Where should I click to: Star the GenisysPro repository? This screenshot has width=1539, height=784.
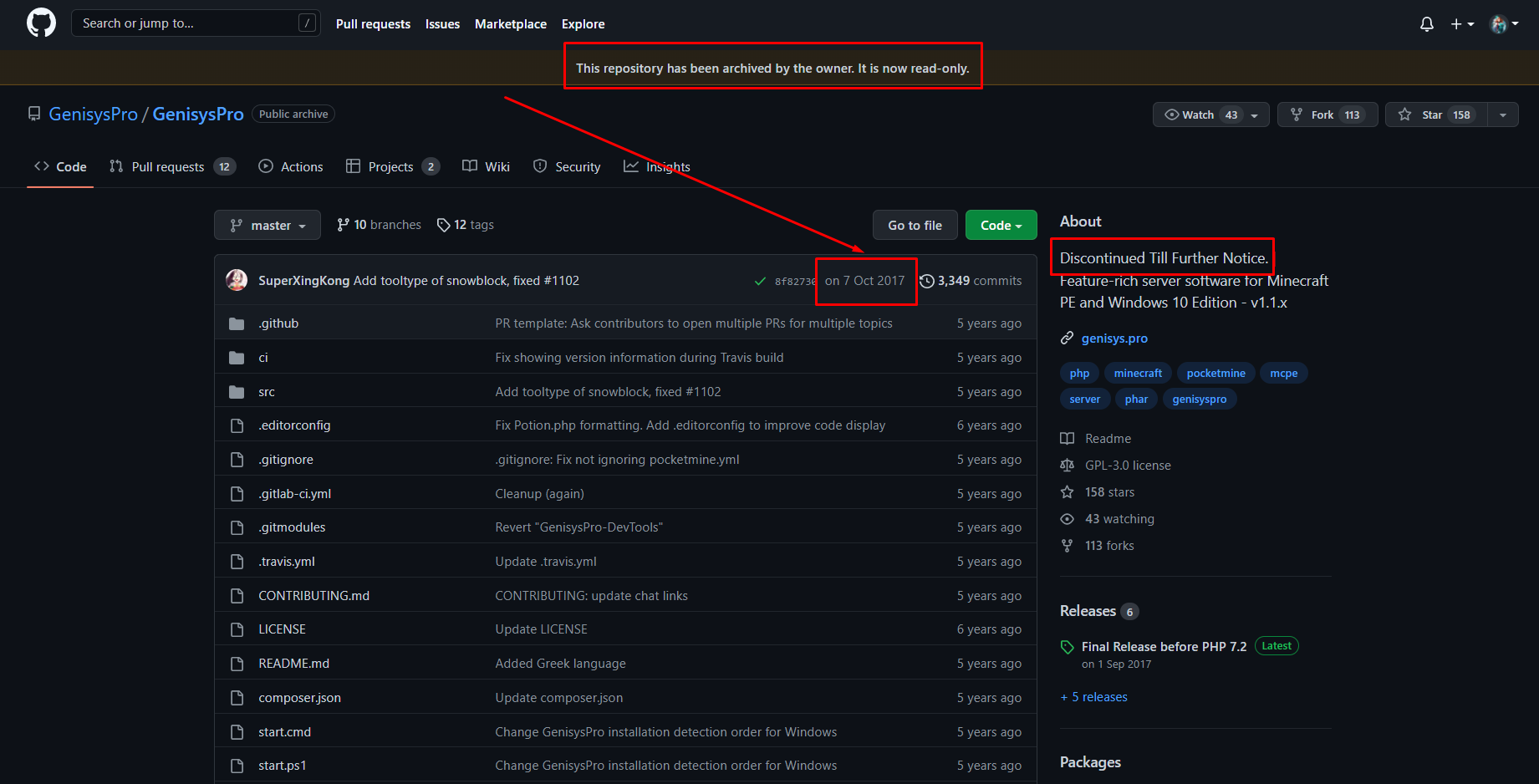1435,115
